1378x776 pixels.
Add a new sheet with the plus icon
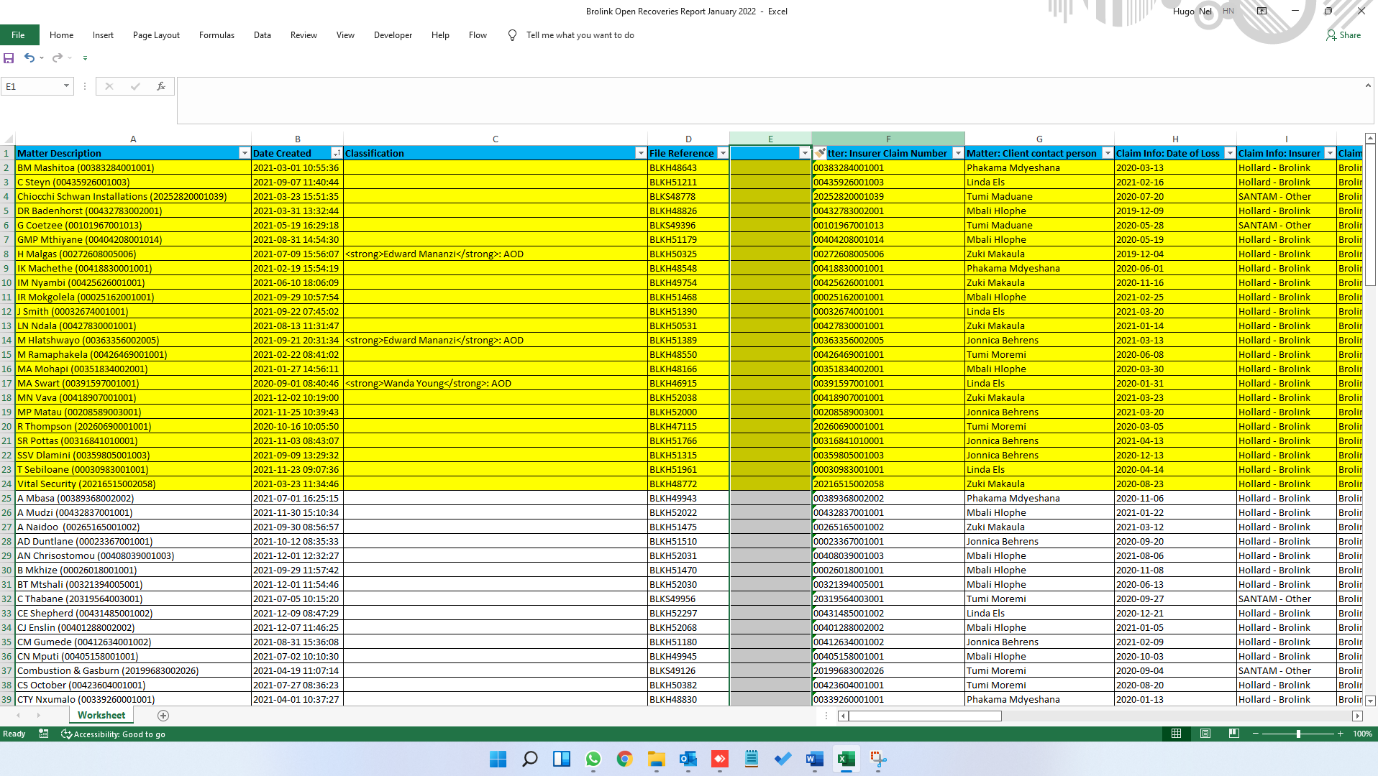coord(163,715)
